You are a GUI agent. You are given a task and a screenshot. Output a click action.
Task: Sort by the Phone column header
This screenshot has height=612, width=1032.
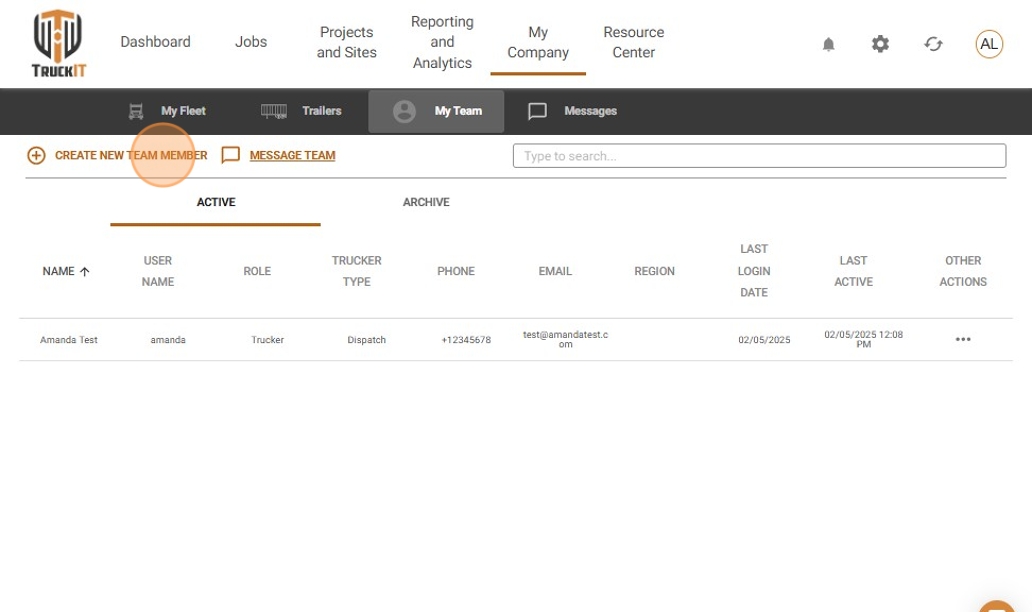[x=456, y=271]
